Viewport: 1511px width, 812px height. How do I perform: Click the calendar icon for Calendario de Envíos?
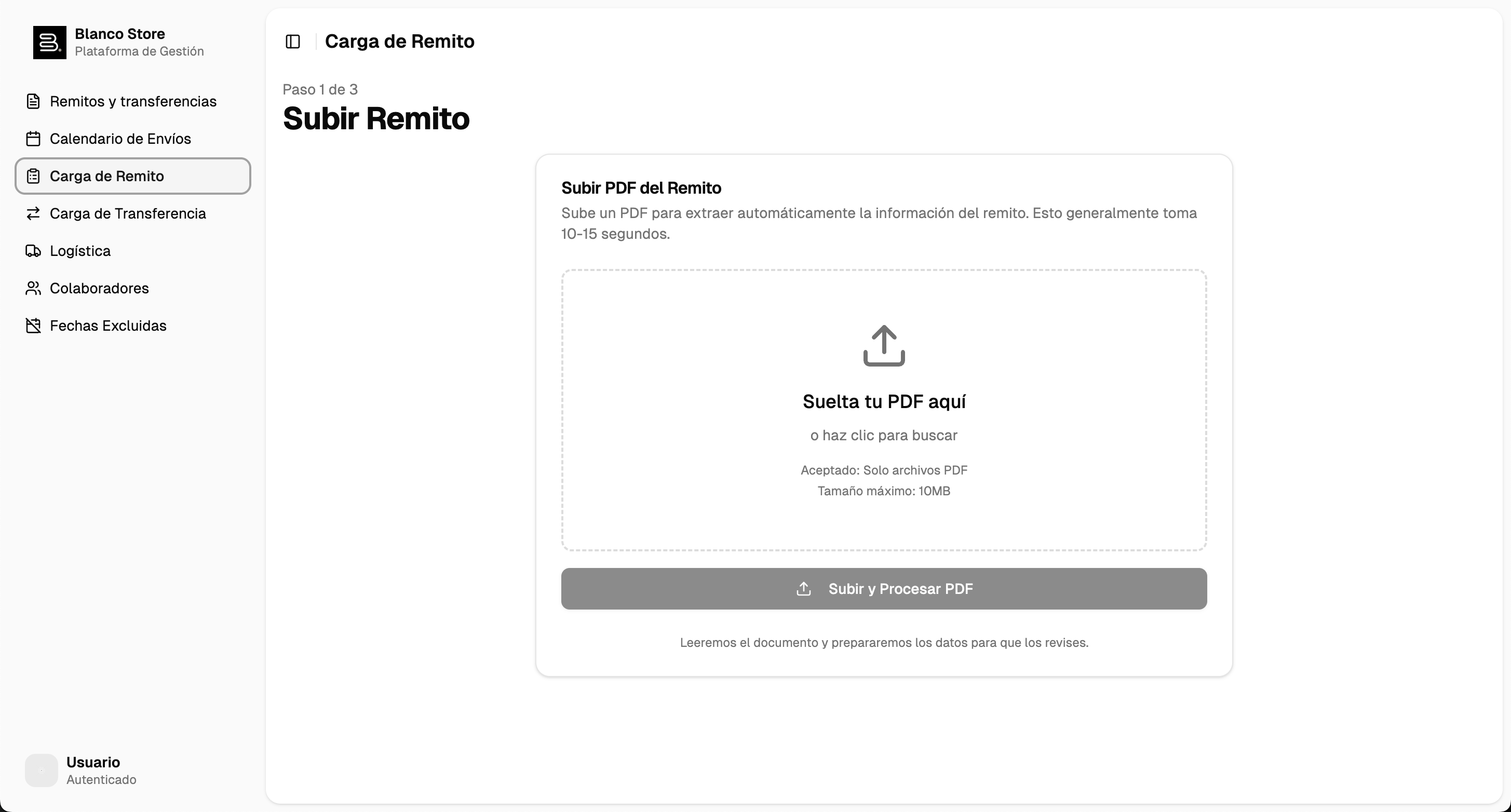click(x=33, y=139)
